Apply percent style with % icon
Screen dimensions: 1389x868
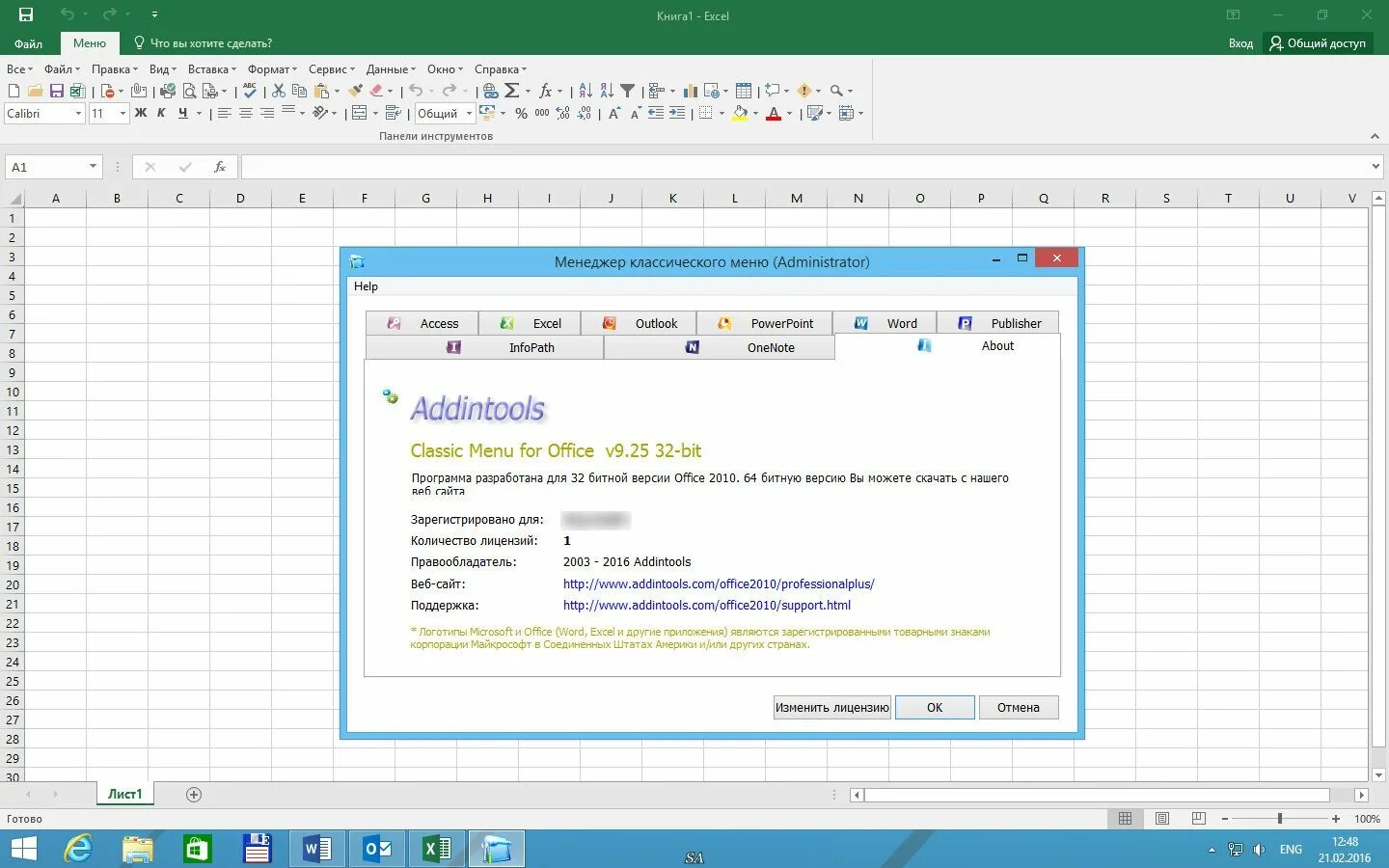(521, 114)
